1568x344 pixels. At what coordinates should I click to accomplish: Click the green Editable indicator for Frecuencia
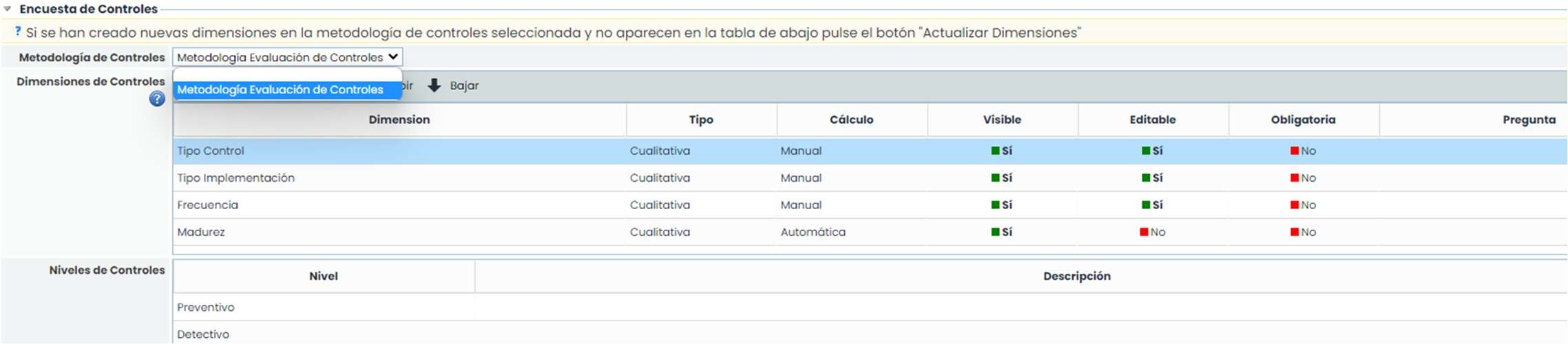[1146, 205]
